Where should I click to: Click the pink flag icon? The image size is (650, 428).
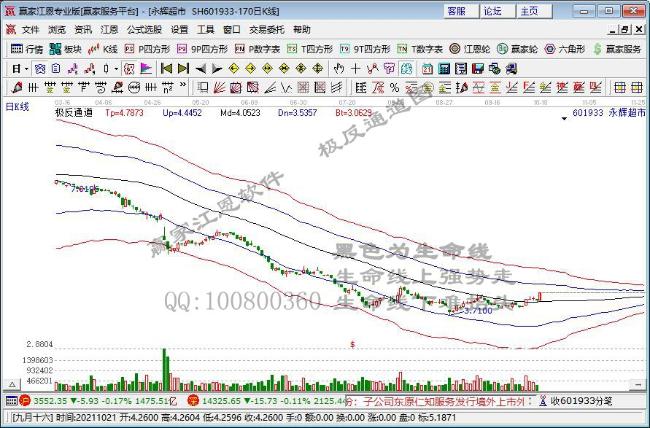(146, 68)
